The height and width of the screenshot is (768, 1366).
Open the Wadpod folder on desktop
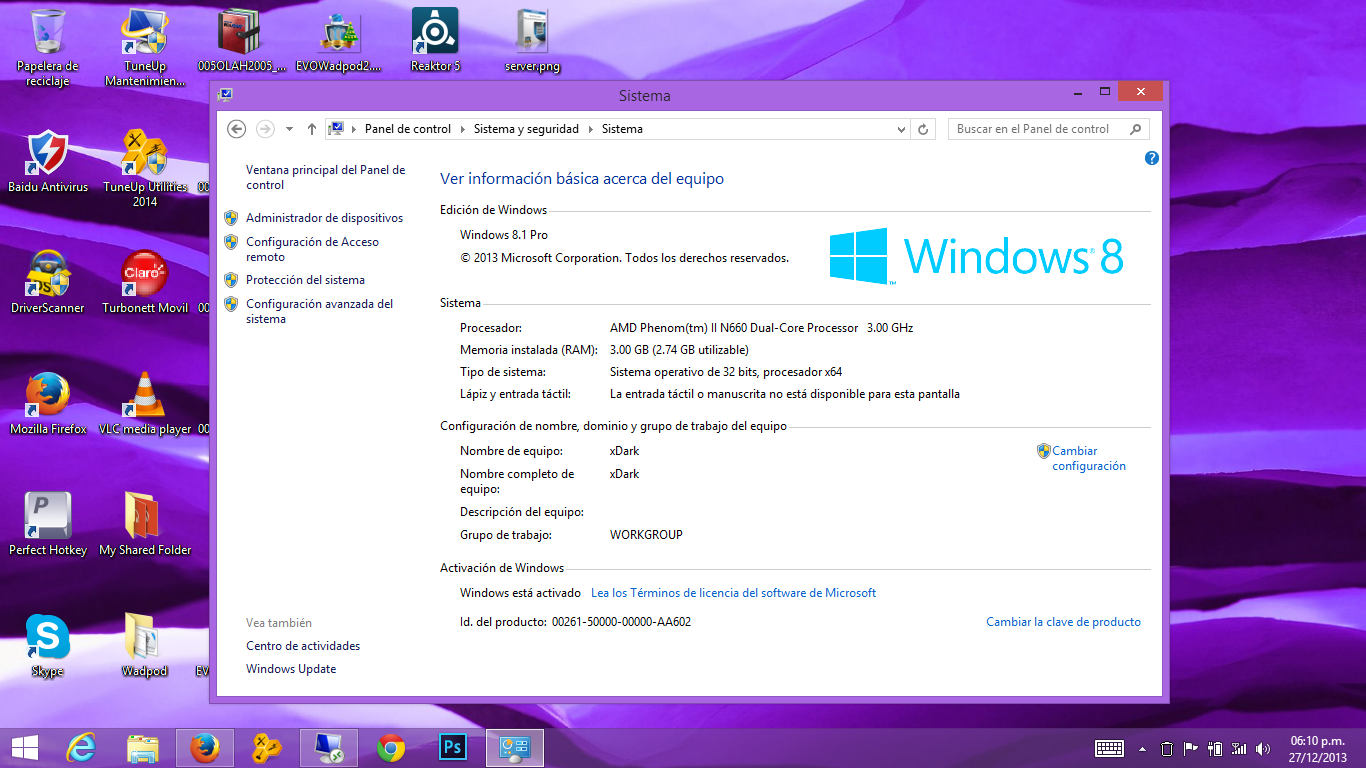click(145, 645)
